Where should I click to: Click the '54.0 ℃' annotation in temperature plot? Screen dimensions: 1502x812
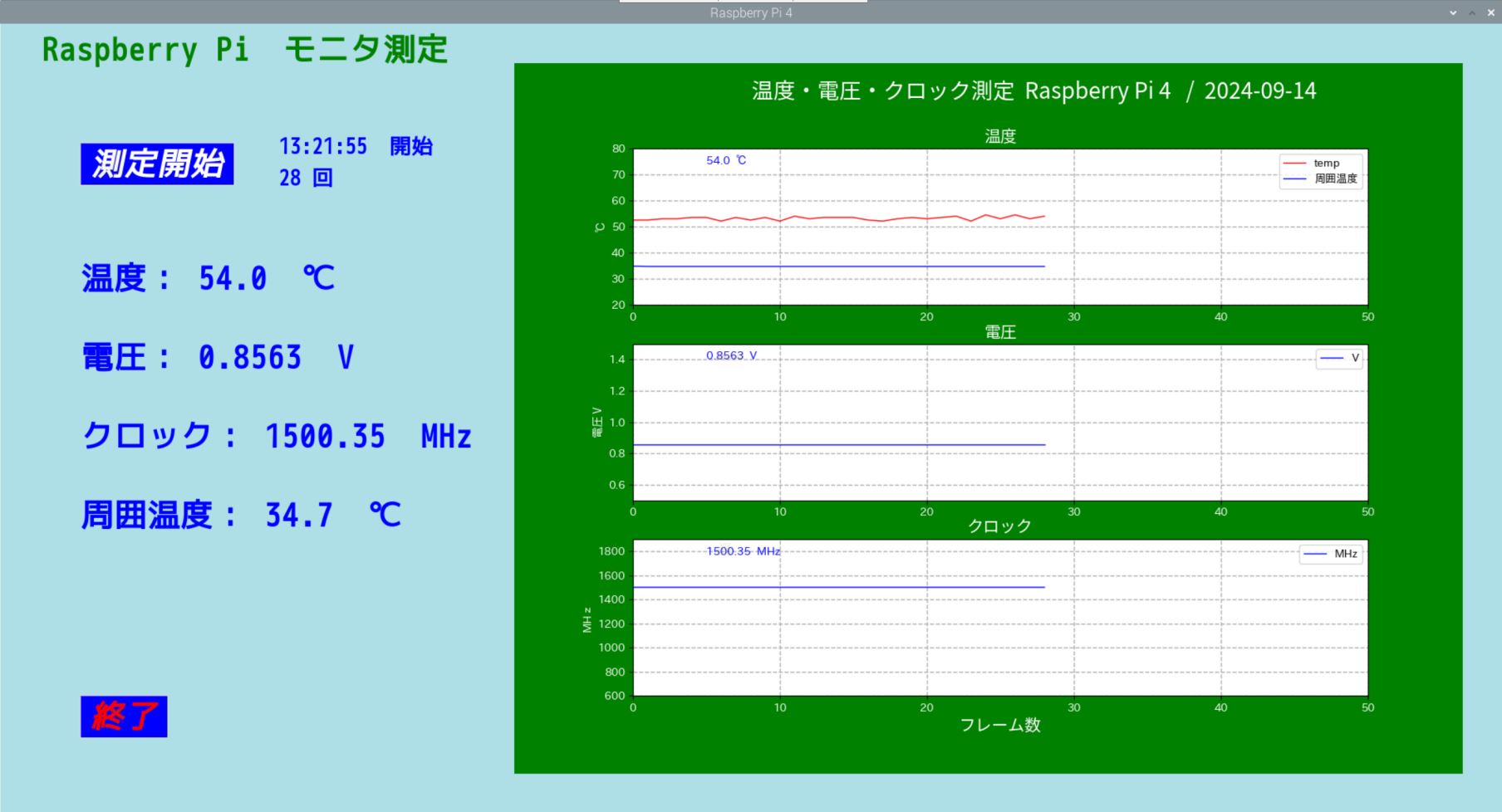click(x=726, y=160)
